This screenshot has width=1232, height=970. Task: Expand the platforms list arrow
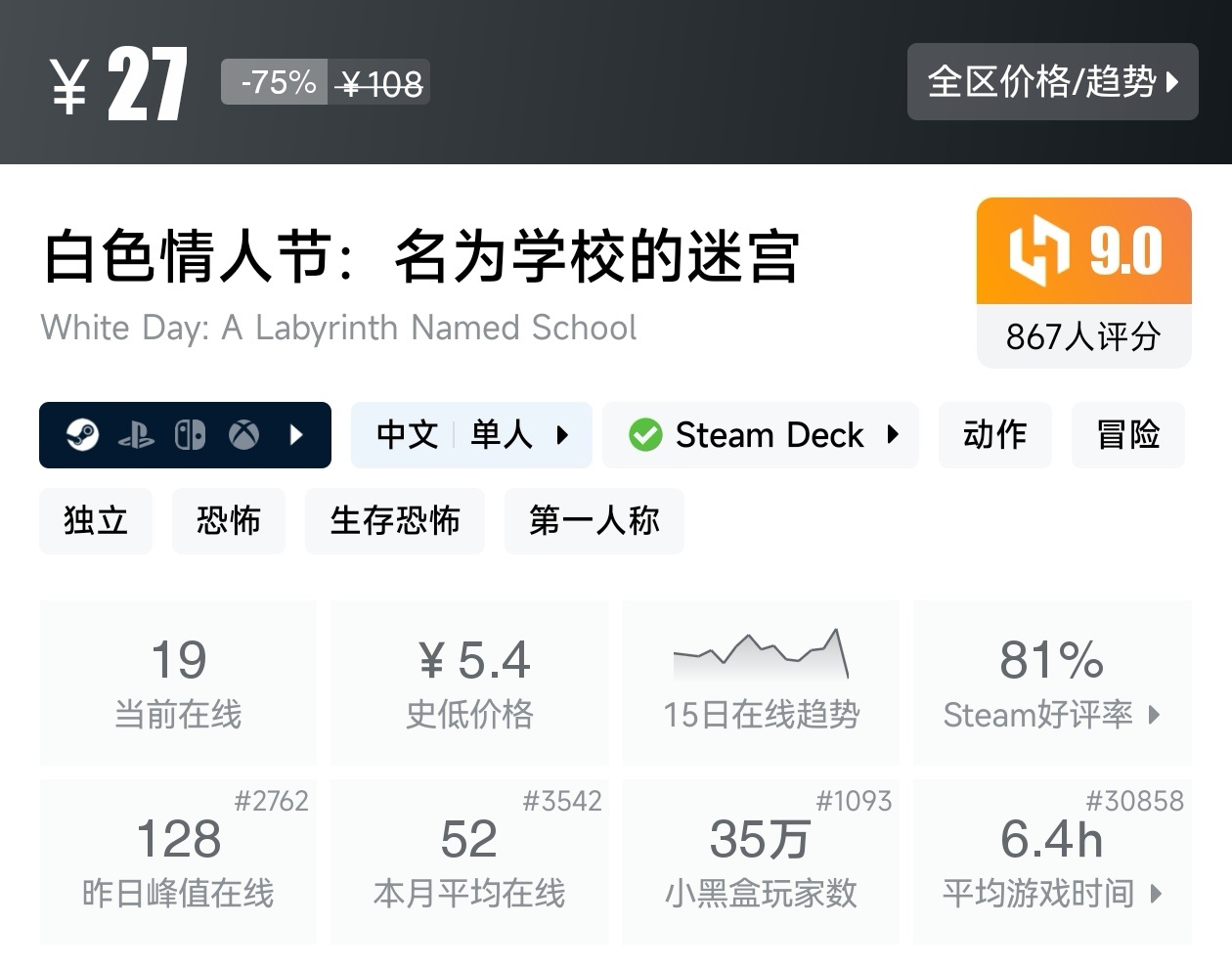click(x=297, y=435)
